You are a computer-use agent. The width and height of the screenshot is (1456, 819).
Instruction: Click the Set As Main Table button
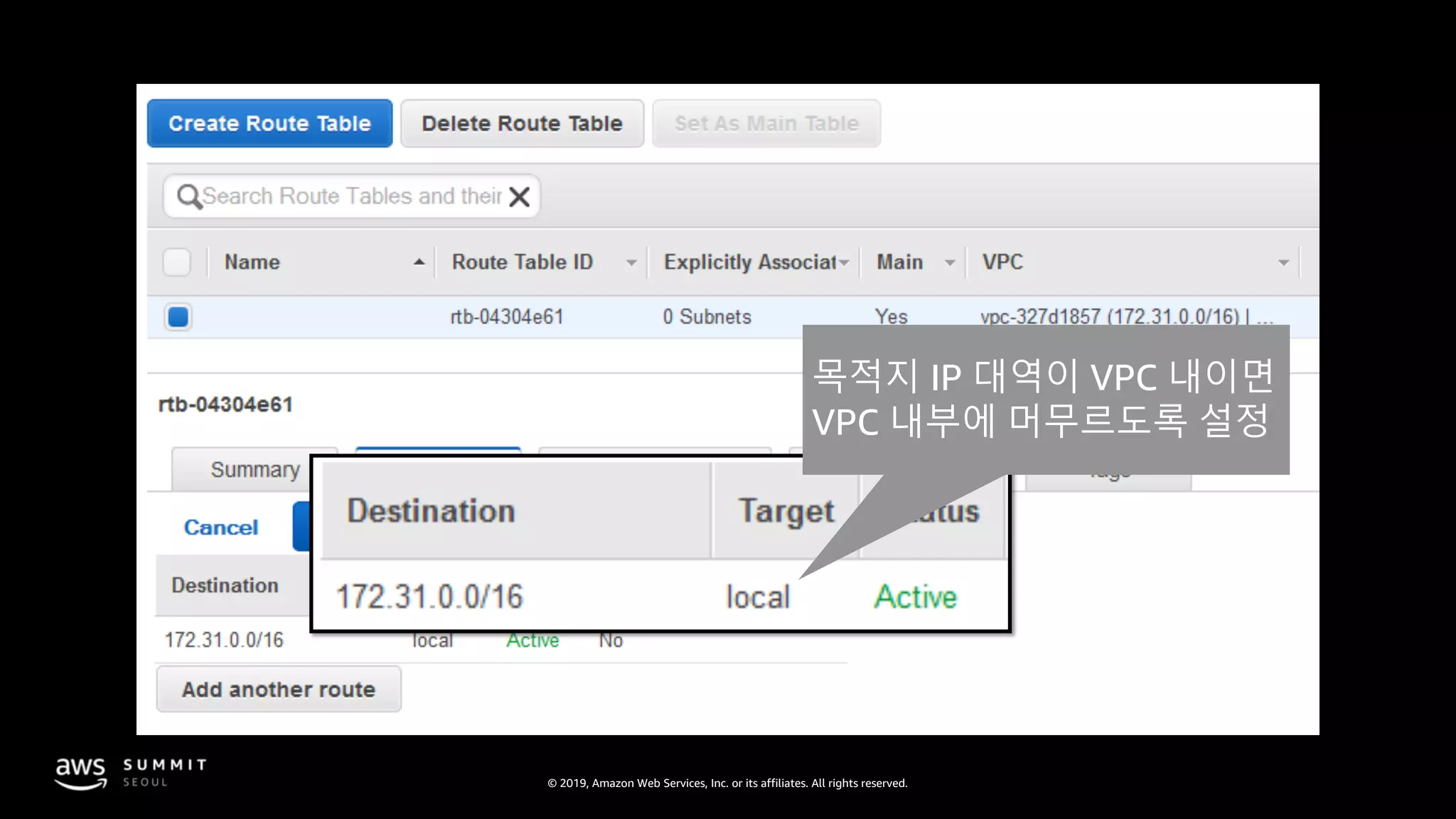click(x=766, y=124)
